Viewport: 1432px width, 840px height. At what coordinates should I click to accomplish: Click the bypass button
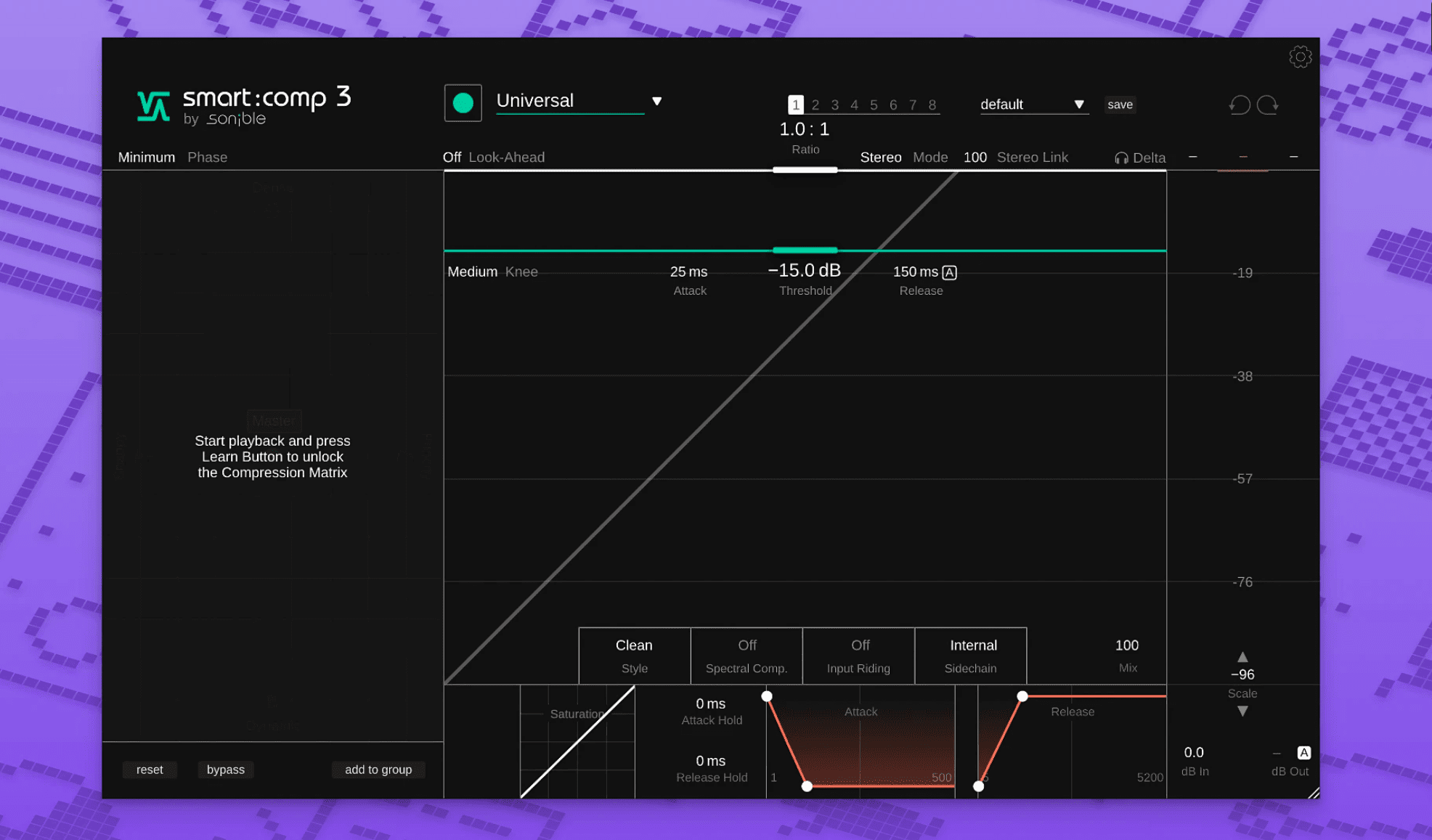click(226, 770)
